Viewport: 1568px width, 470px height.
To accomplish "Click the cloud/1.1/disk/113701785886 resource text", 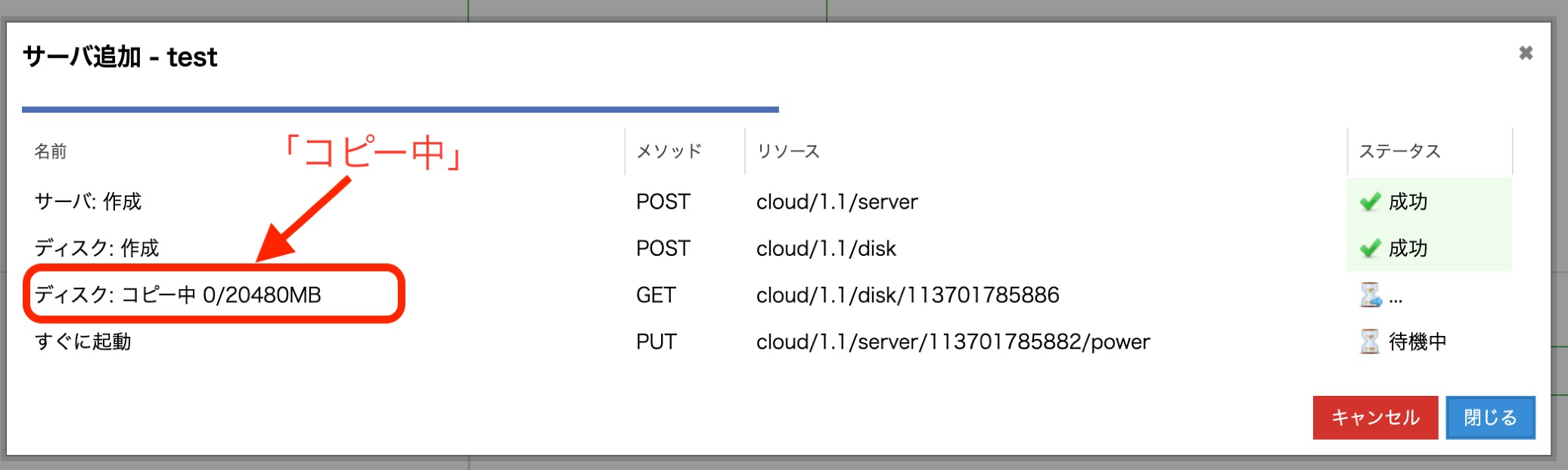I will coord(908,295).
